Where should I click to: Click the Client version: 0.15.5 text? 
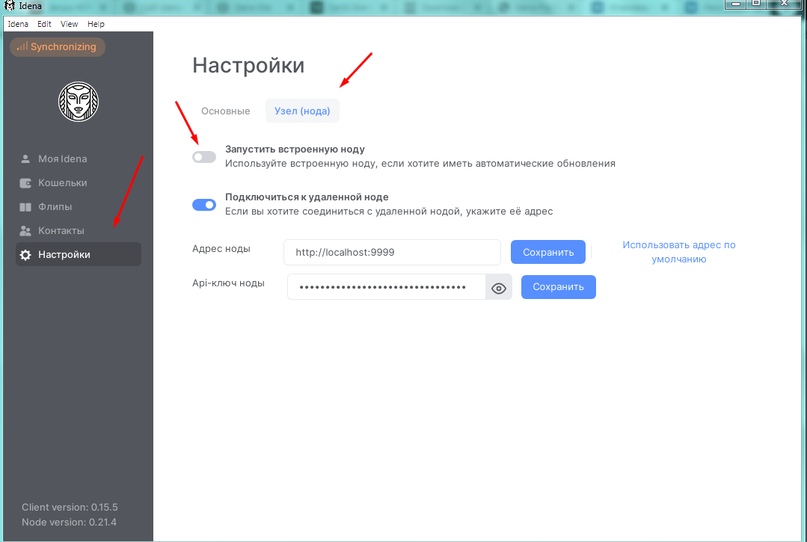click(69, 507)
